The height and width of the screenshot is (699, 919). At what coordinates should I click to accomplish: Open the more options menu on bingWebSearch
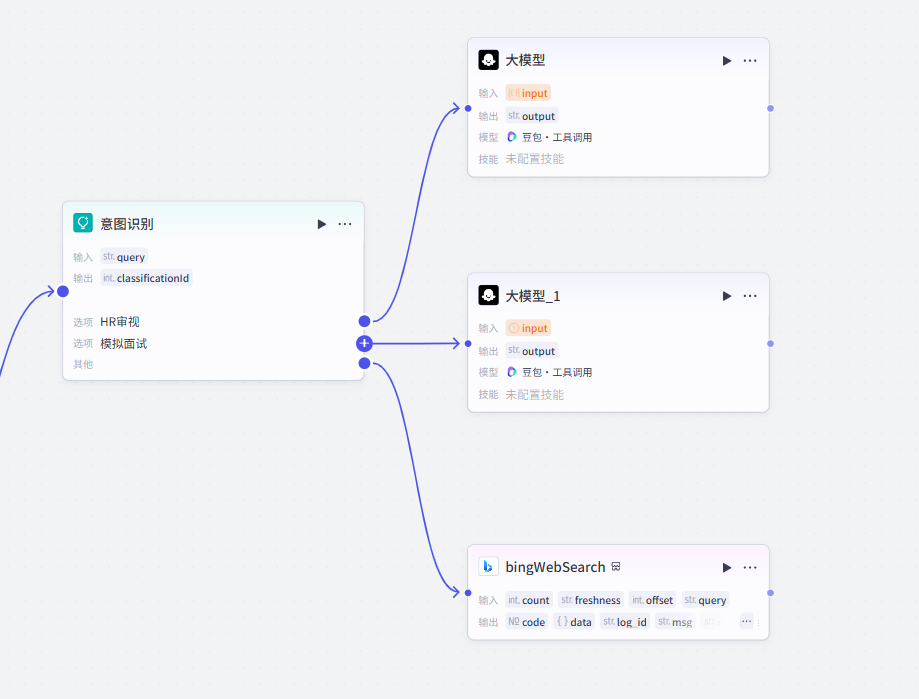(x=750, y=567)
